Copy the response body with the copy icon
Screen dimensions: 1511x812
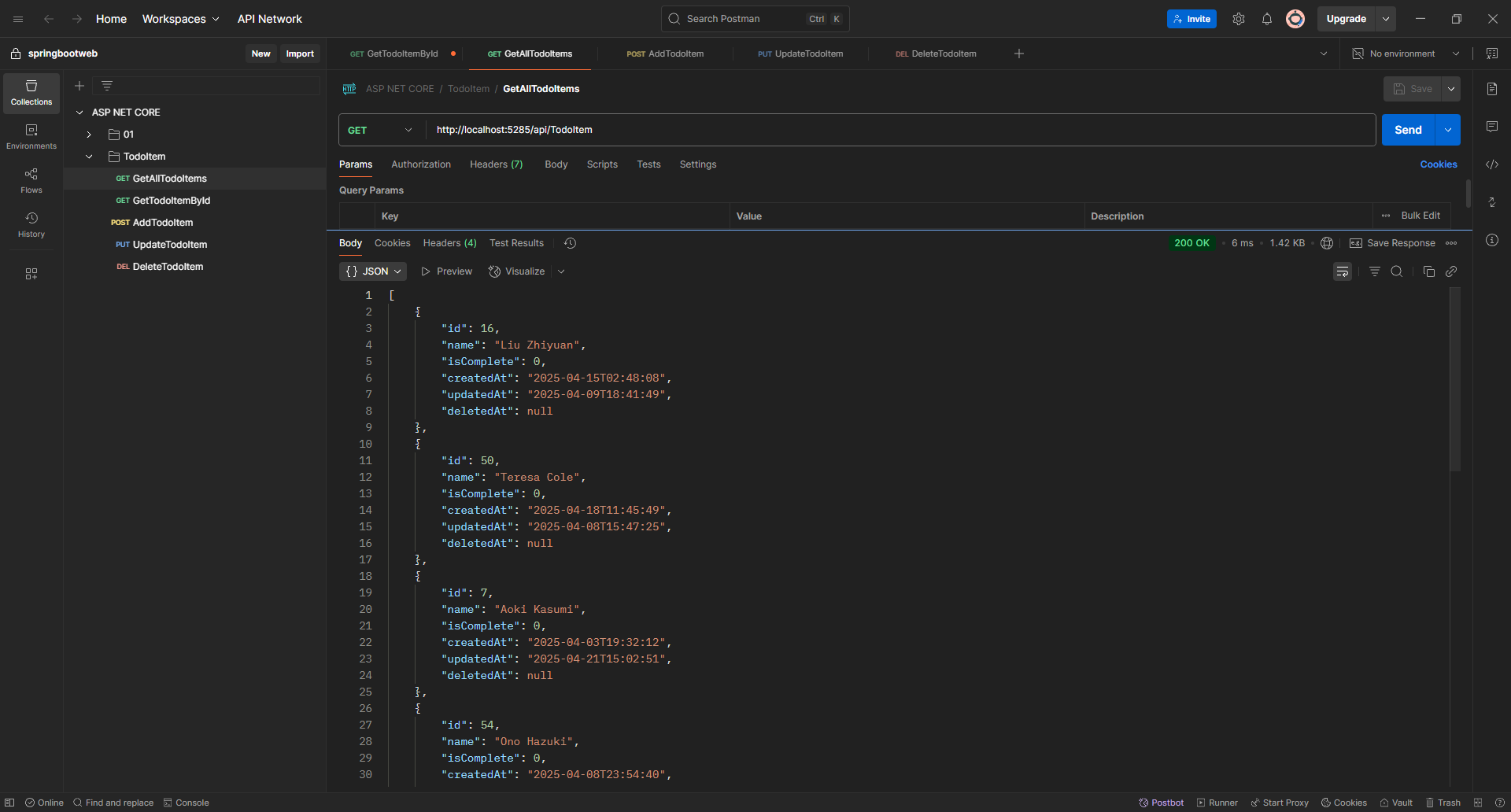tap(1428, 271)
